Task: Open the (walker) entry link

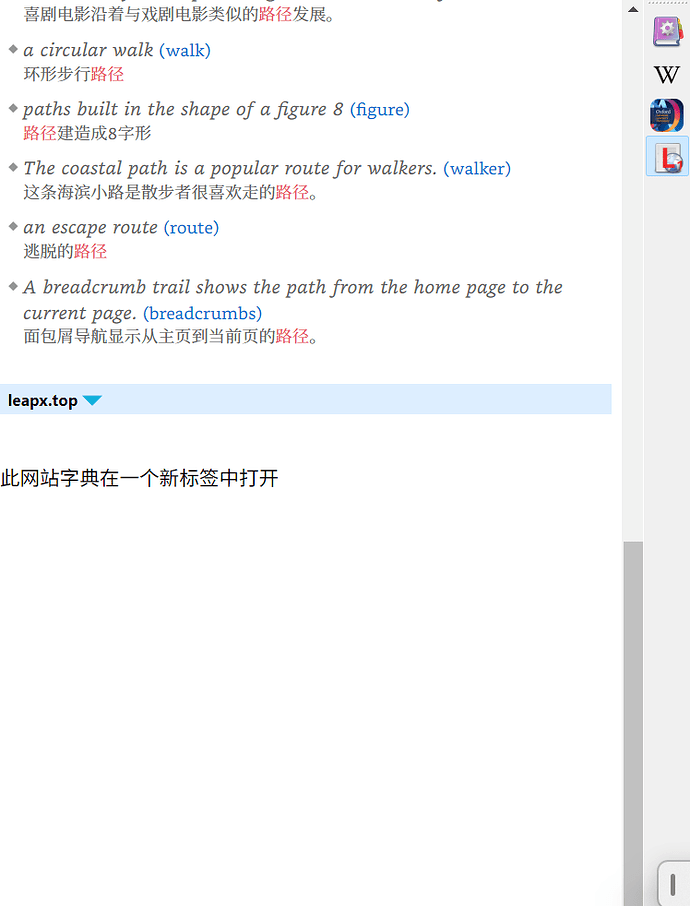Action: (477, 168)
